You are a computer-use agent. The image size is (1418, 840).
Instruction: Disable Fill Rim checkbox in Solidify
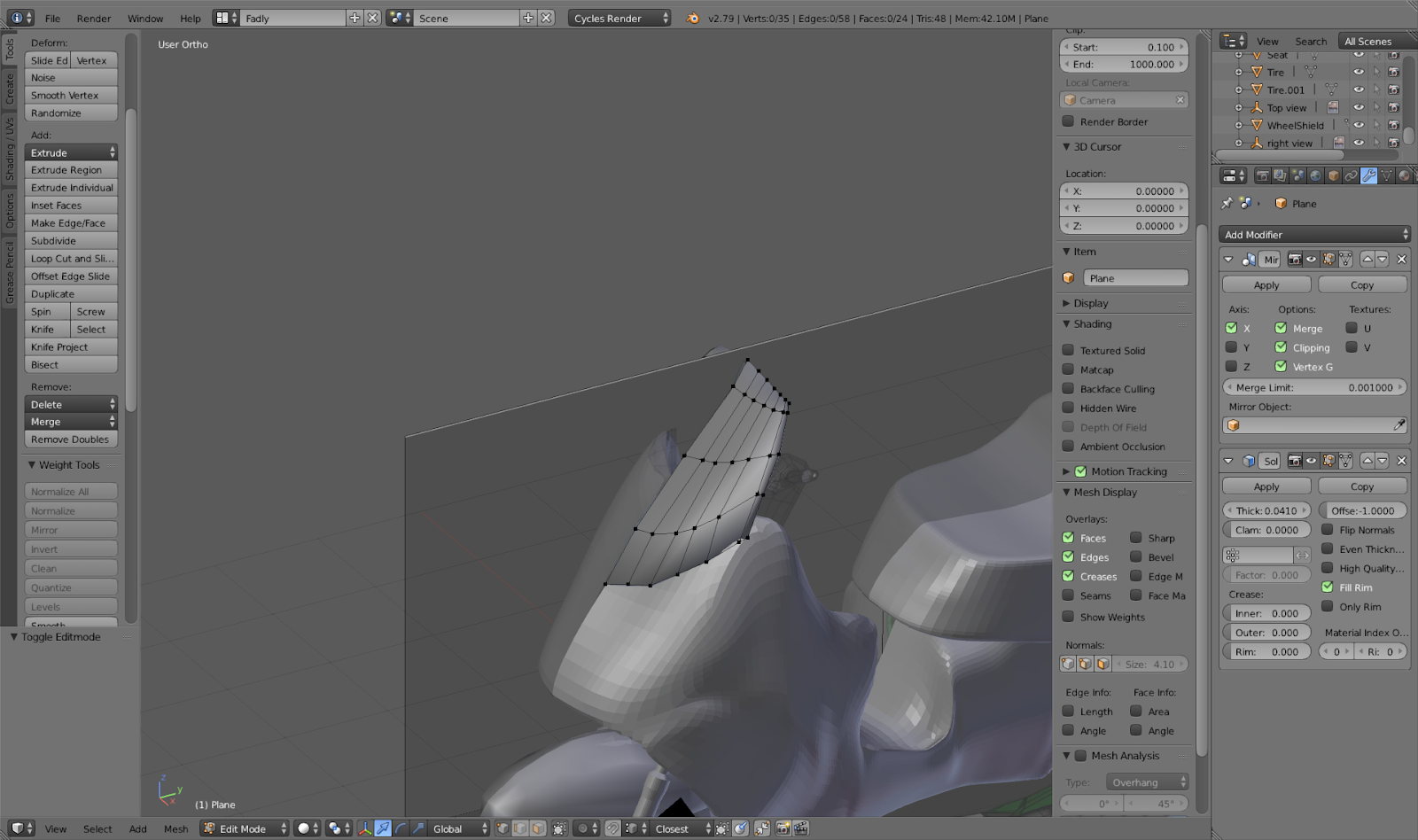point(1327,587)
